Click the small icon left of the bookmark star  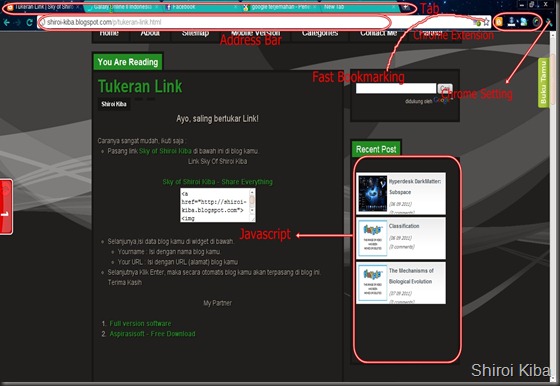(478, 22)
